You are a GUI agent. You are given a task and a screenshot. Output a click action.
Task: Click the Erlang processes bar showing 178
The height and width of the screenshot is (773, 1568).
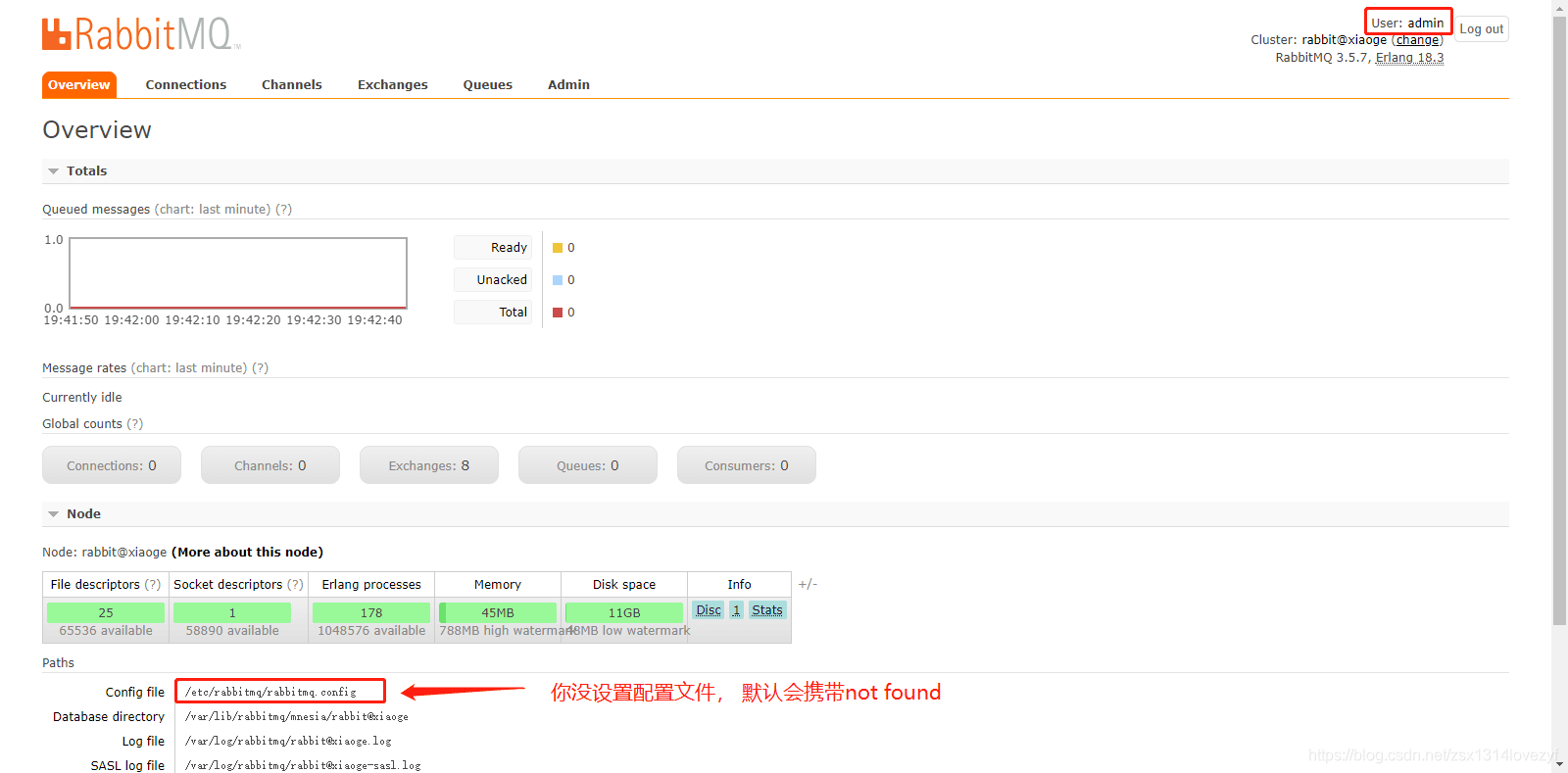(371, 612)
